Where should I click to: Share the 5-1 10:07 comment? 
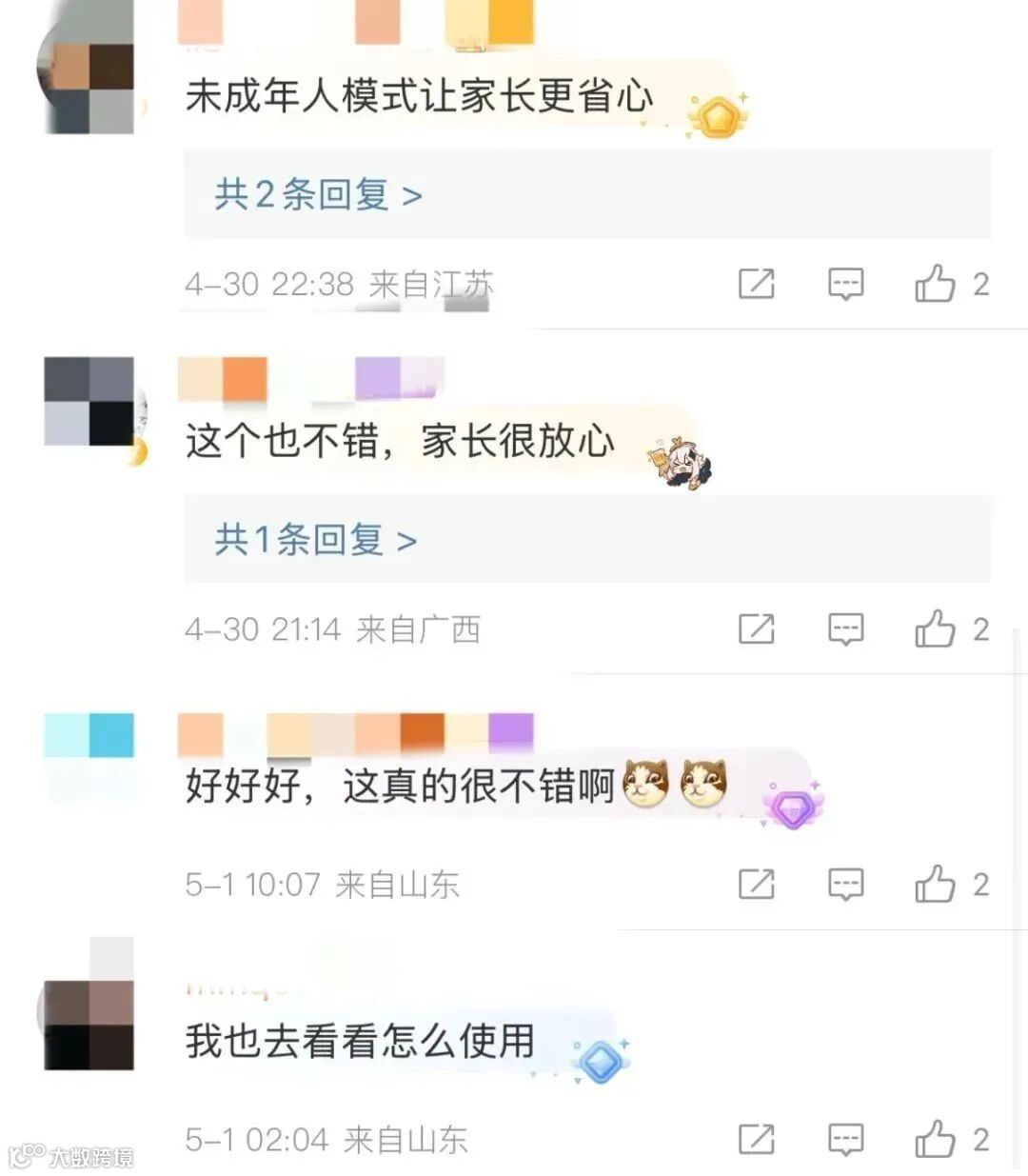[x=757, y=885]
